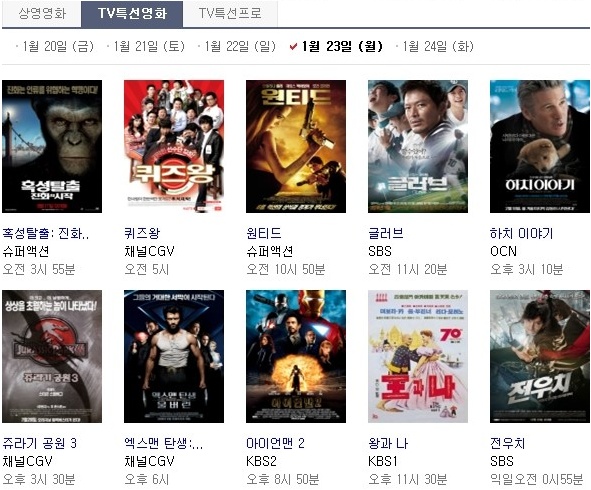
Task: Pick the date 1월 22일 (일)
Action: [x=240, y=46]
